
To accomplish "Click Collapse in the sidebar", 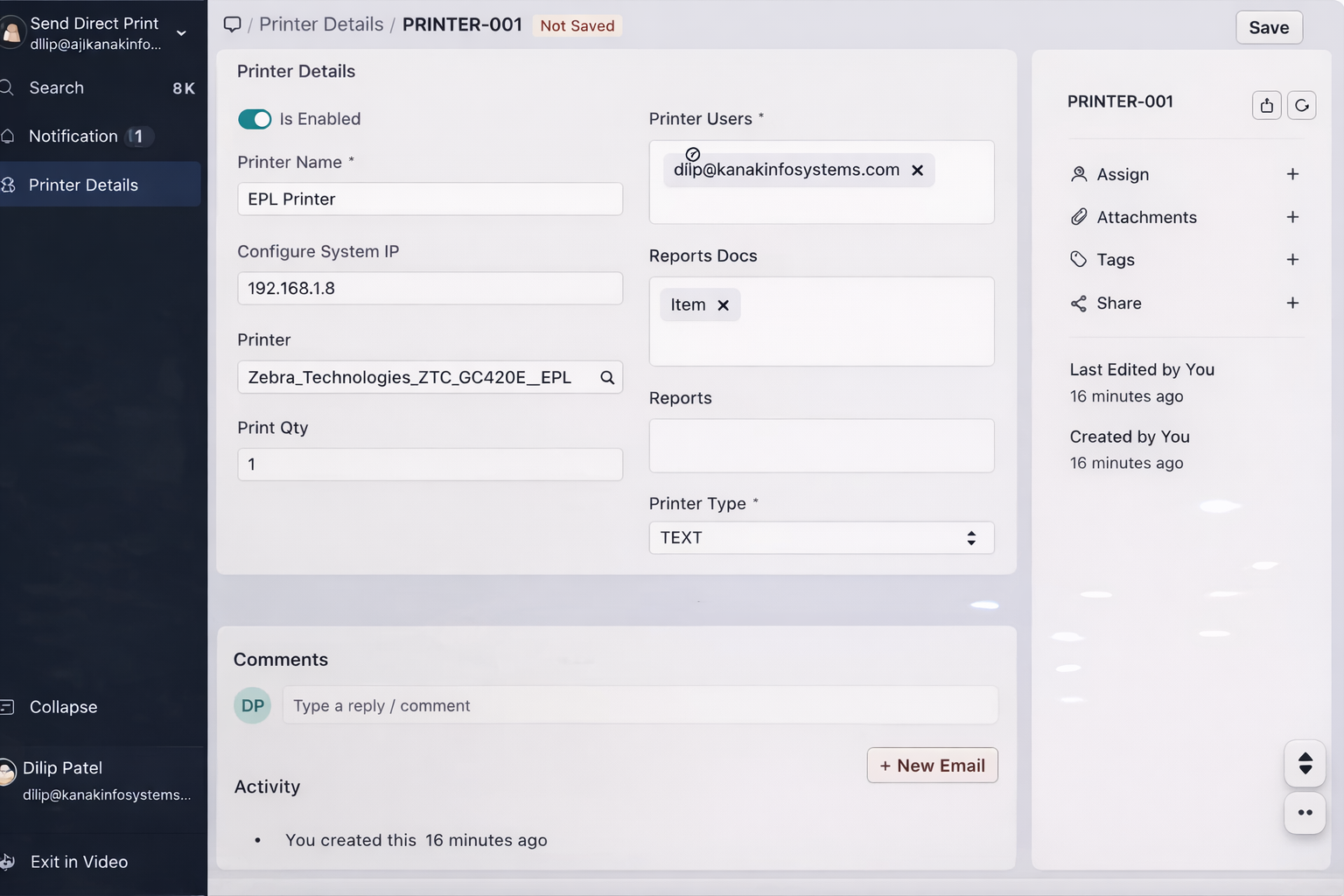I will [x=63, y=707].
